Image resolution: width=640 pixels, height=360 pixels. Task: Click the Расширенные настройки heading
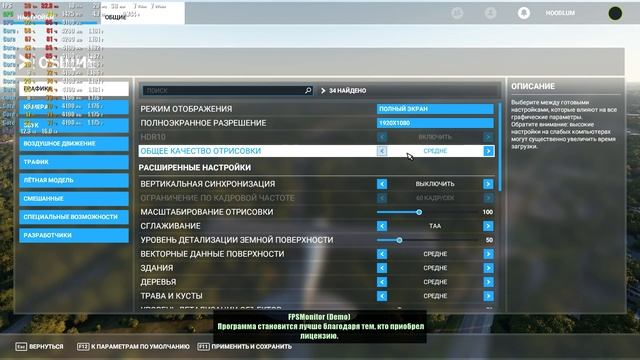click(195, 168)
